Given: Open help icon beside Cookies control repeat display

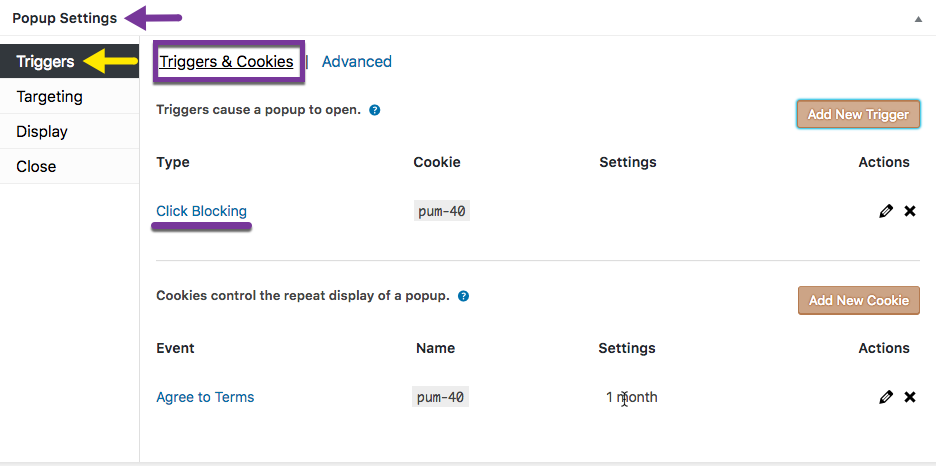Looking at the screenshot, I should pyautogui.click(x=463, y=296).
